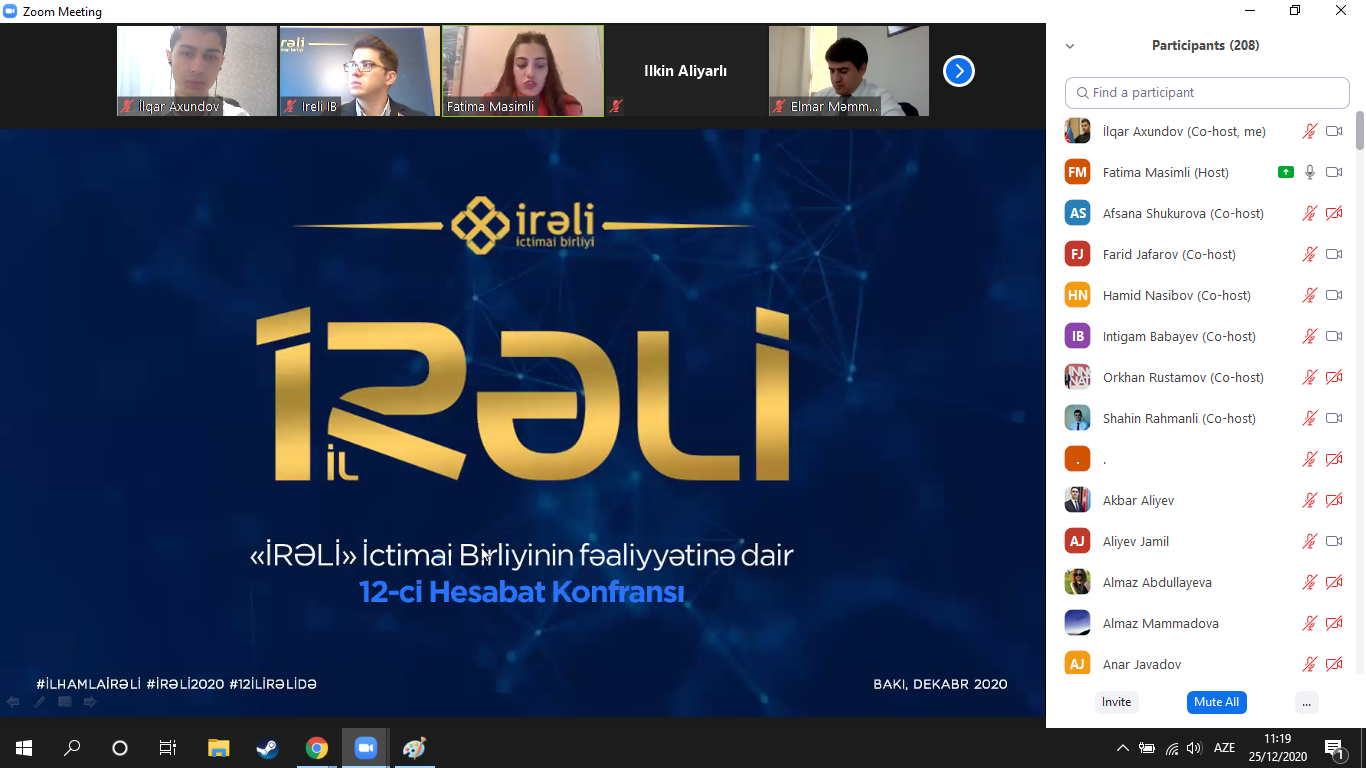1366x768 pixels.
Task: Click Intigam Babayev's camera icon
Action: point(1334,336)
